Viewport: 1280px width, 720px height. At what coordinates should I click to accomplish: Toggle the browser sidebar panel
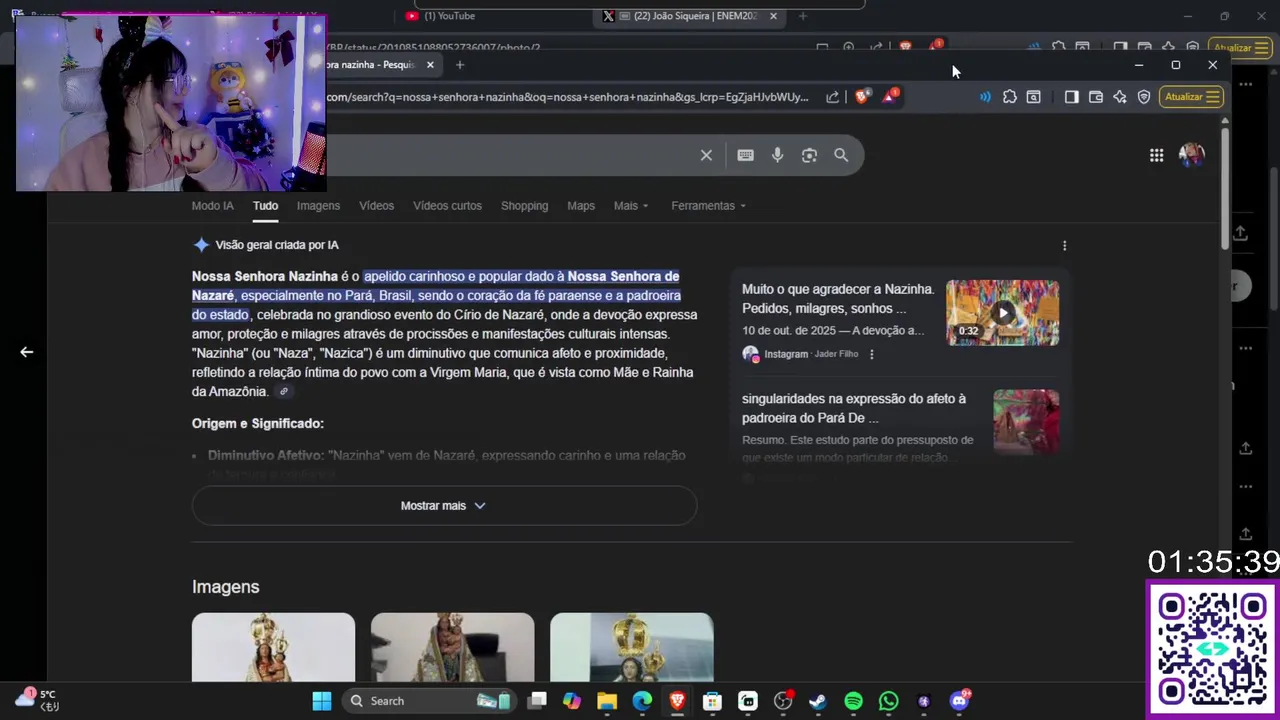point(1071,97)
